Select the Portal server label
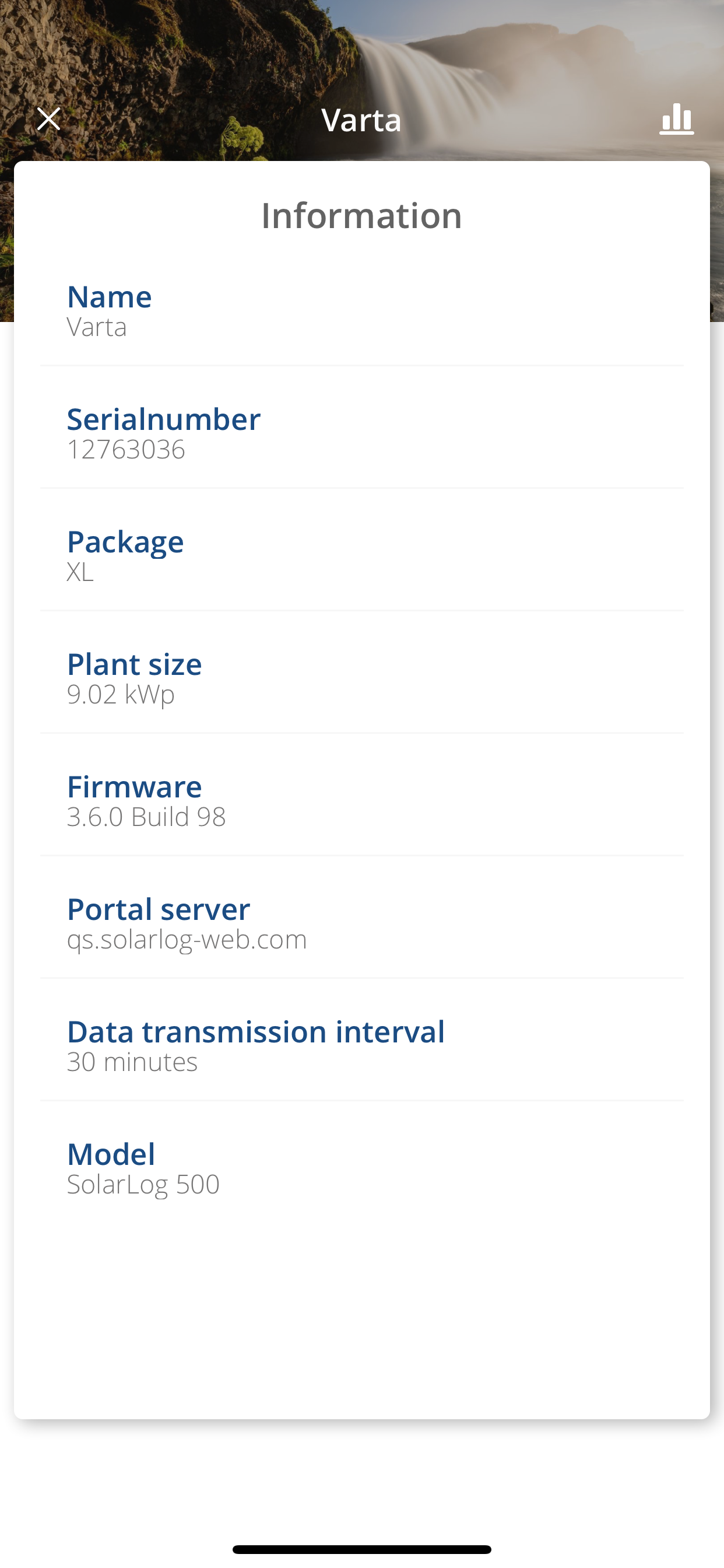This screenshot has width=724, height=1568. [158, 909]
